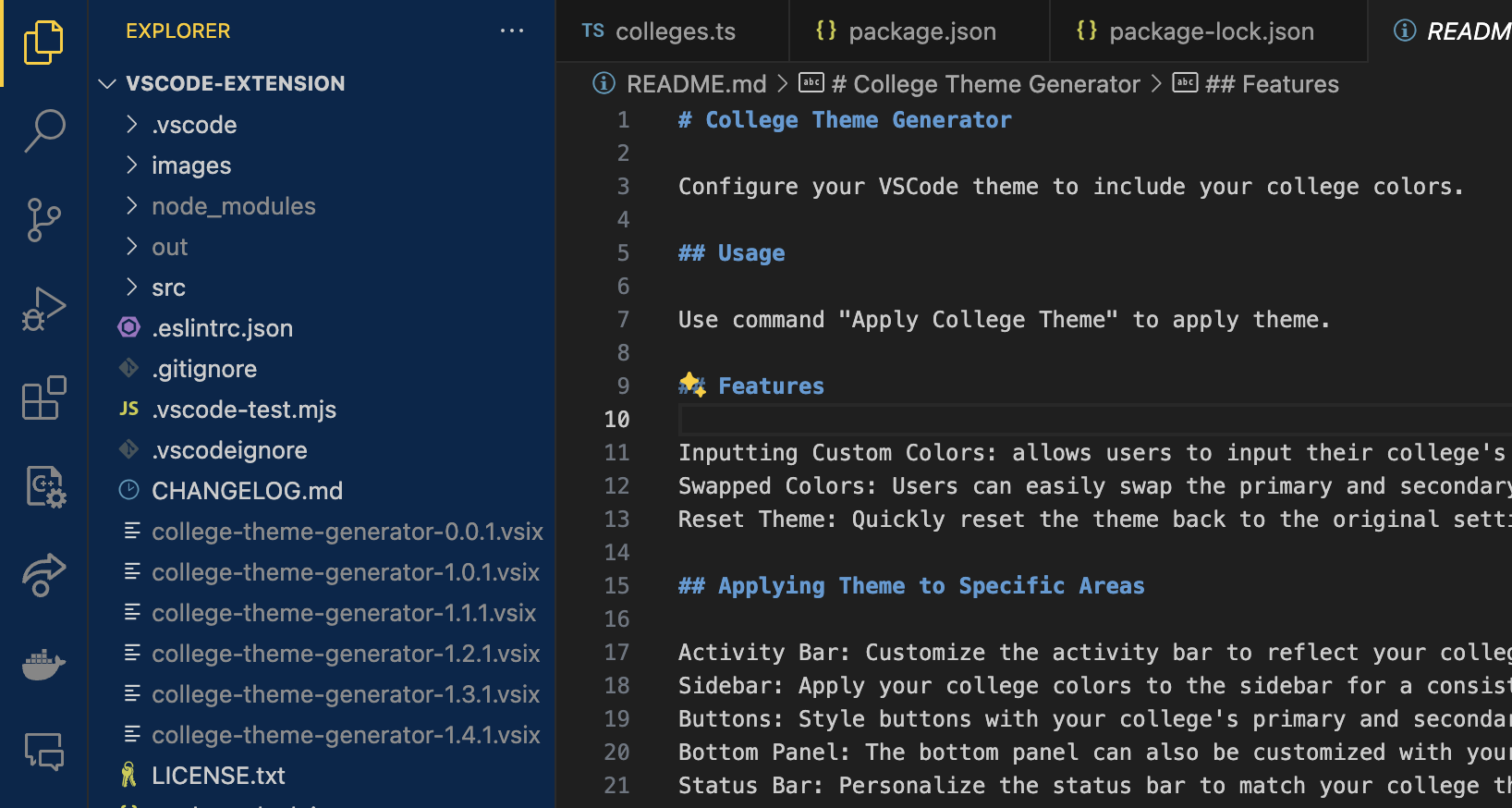Open college-theme-generator-1.0.1.vsix
1512x808 pixels.
[x=346, y=572]
